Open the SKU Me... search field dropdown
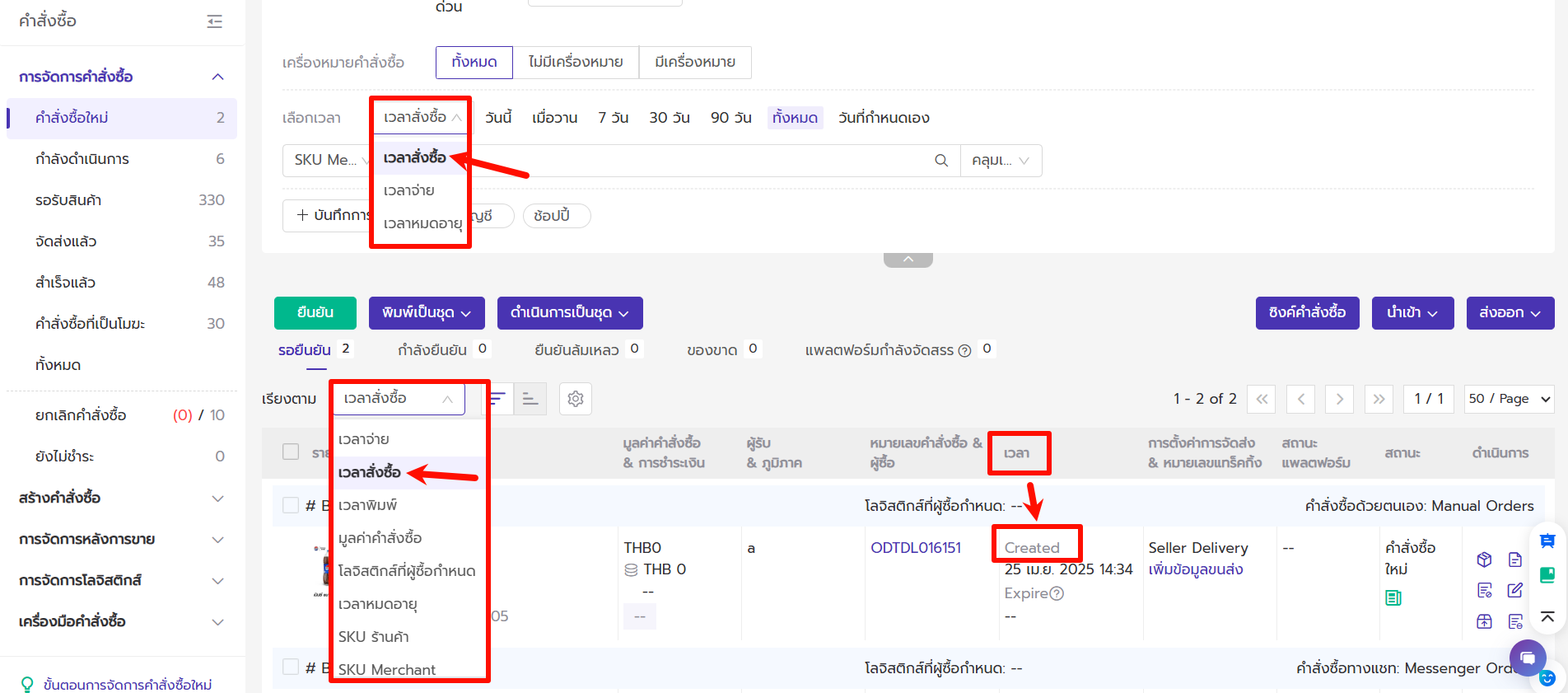Screen dimensions: 1568x693 point(331,160)
